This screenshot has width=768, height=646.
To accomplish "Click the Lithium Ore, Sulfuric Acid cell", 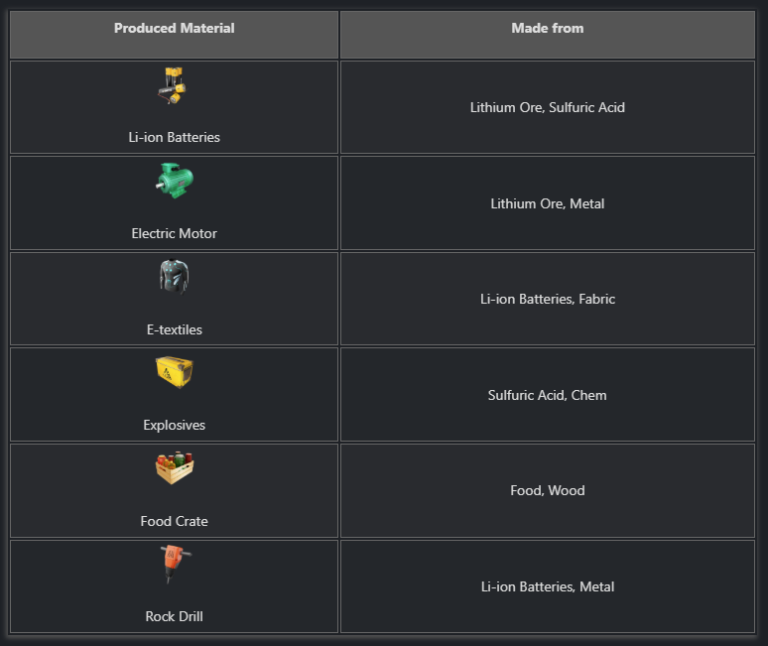I will [547, 107].
